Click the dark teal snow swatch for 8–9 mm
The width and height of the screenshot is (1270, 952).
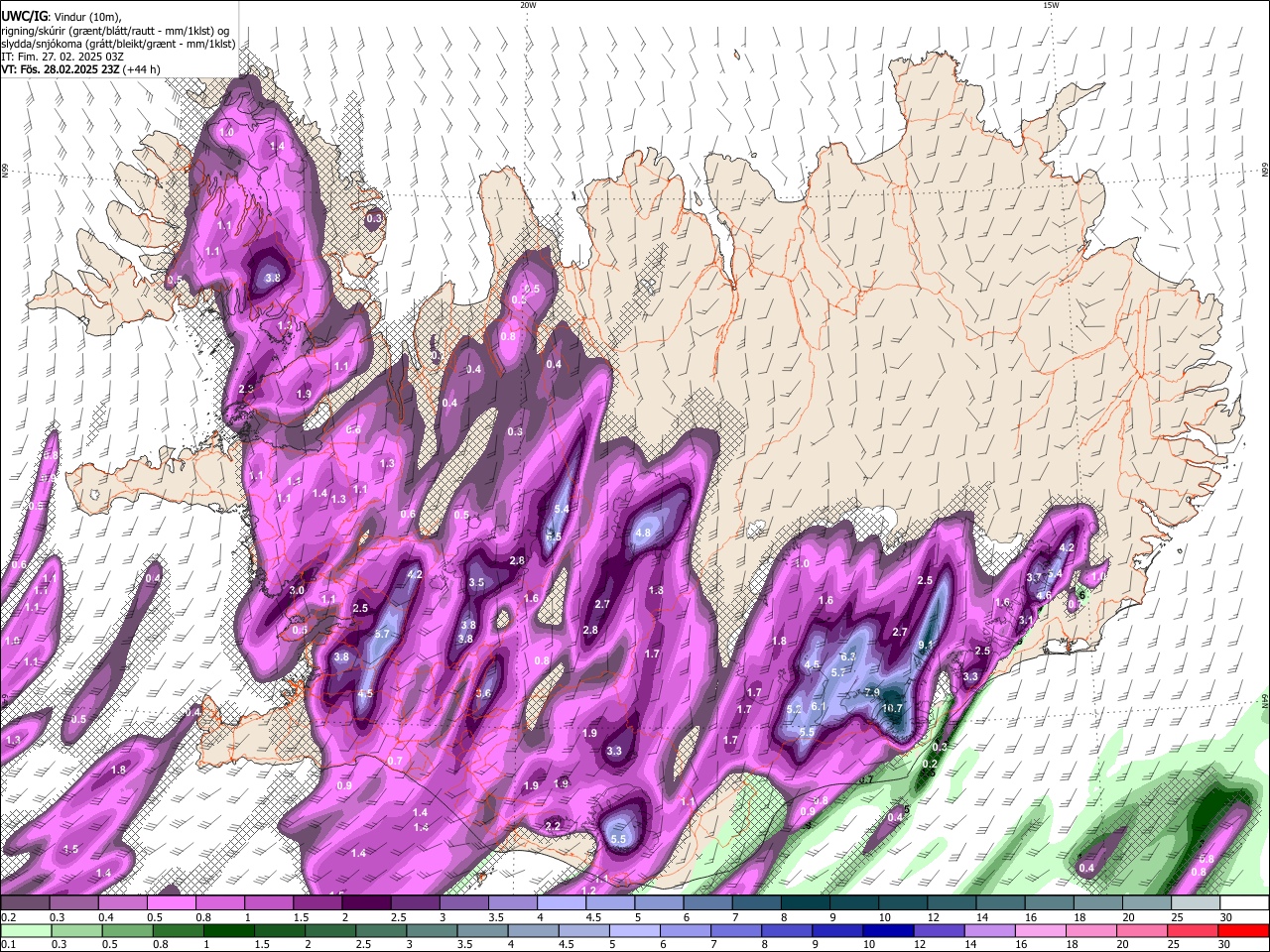pos(805,903)
